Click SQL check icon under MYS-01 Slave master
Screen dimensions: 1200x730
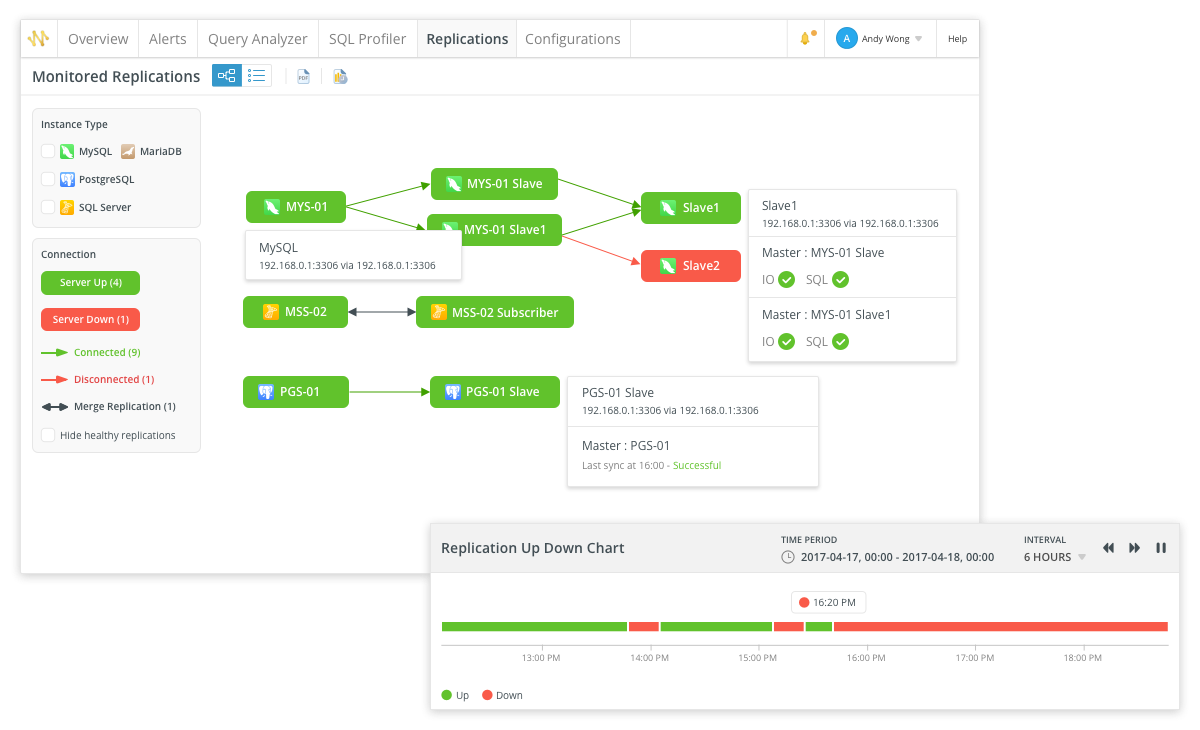pos(841,280)
